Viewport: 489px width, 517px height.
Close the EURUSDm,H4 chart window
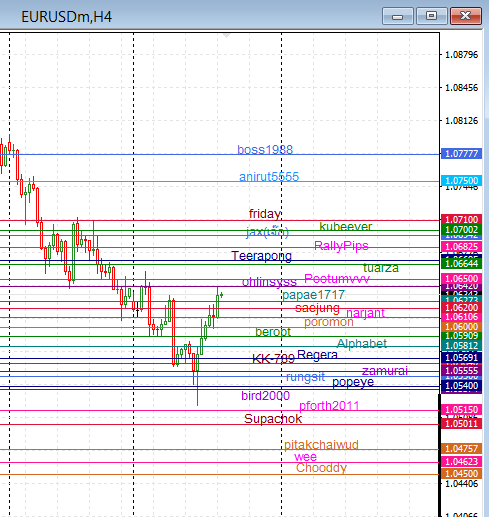point(466,16)
